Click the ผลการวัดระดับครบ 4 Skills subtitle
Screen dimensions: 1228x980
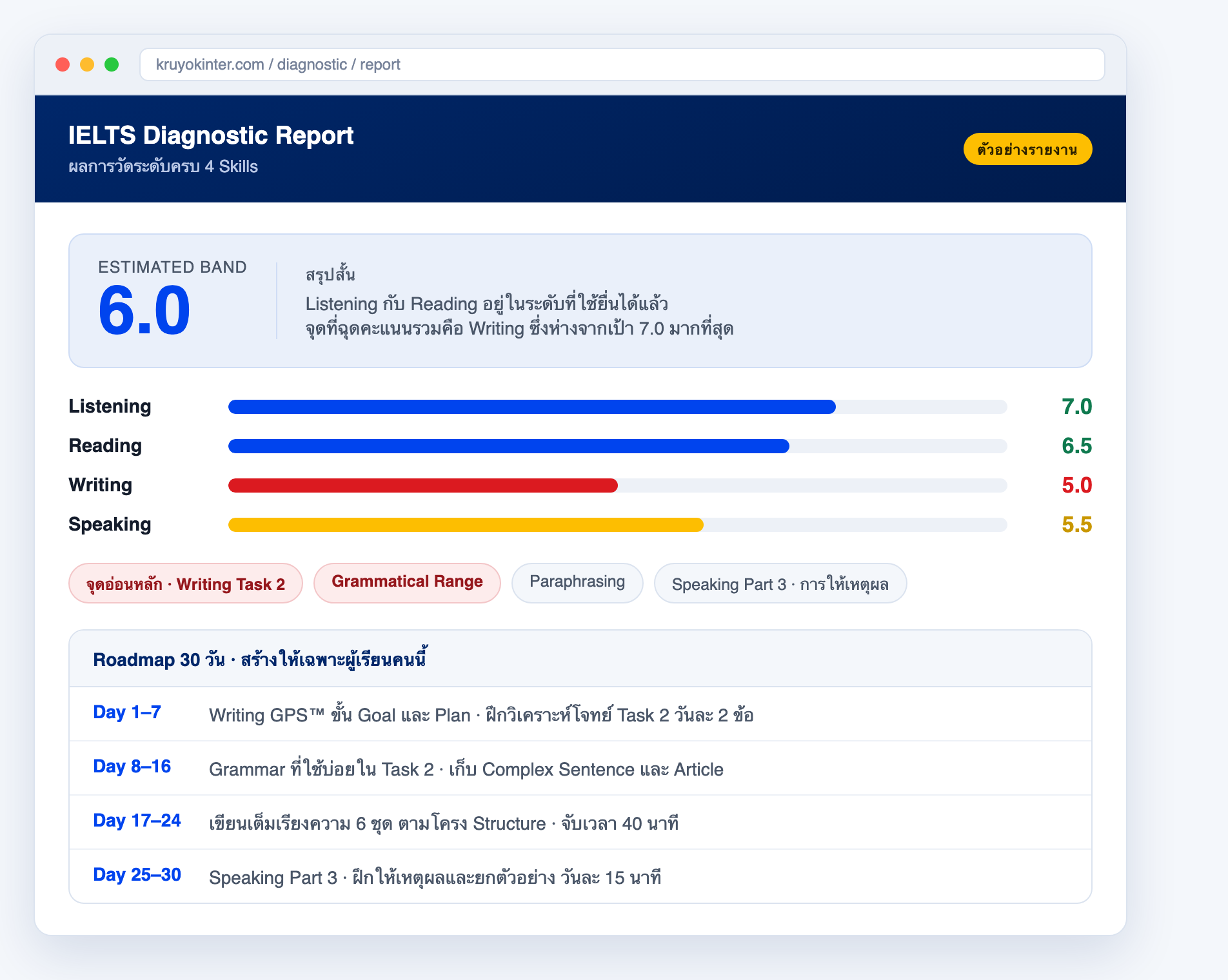tap(163, 166)
